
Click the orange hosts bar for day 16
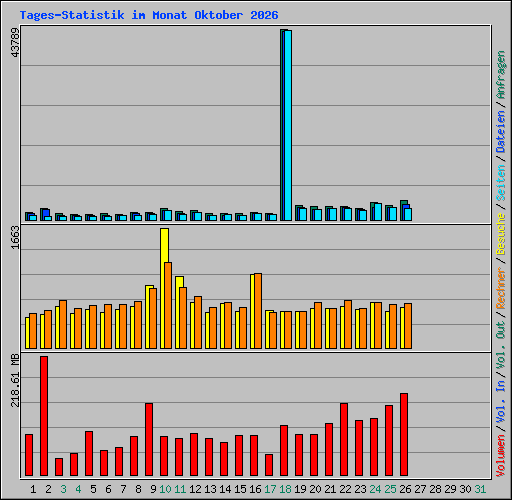click(258, 311)
